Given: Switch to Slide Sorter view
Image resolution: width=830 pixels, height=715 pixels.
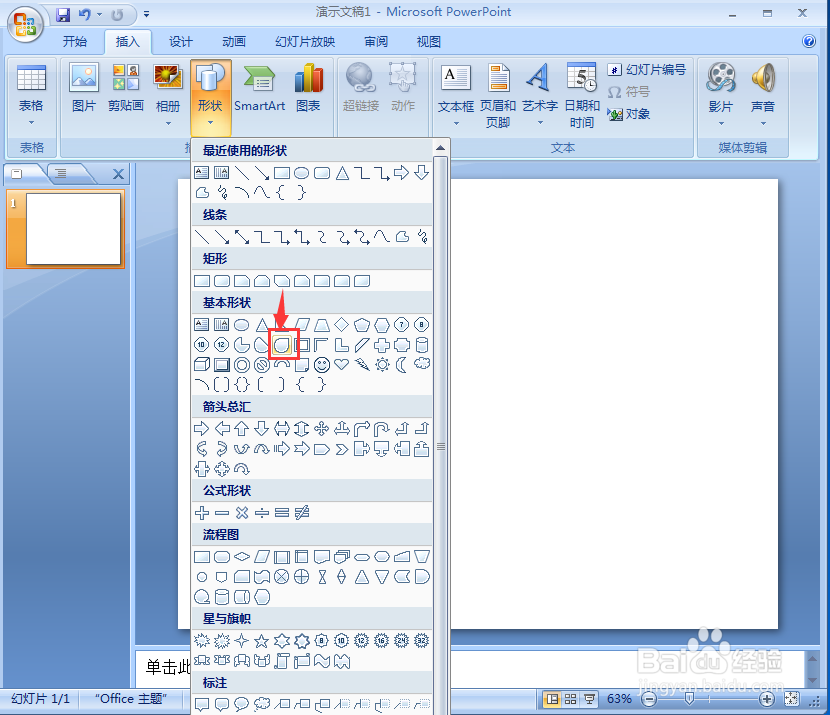Looking at the screenshot, I should click(x=571, y=699).
